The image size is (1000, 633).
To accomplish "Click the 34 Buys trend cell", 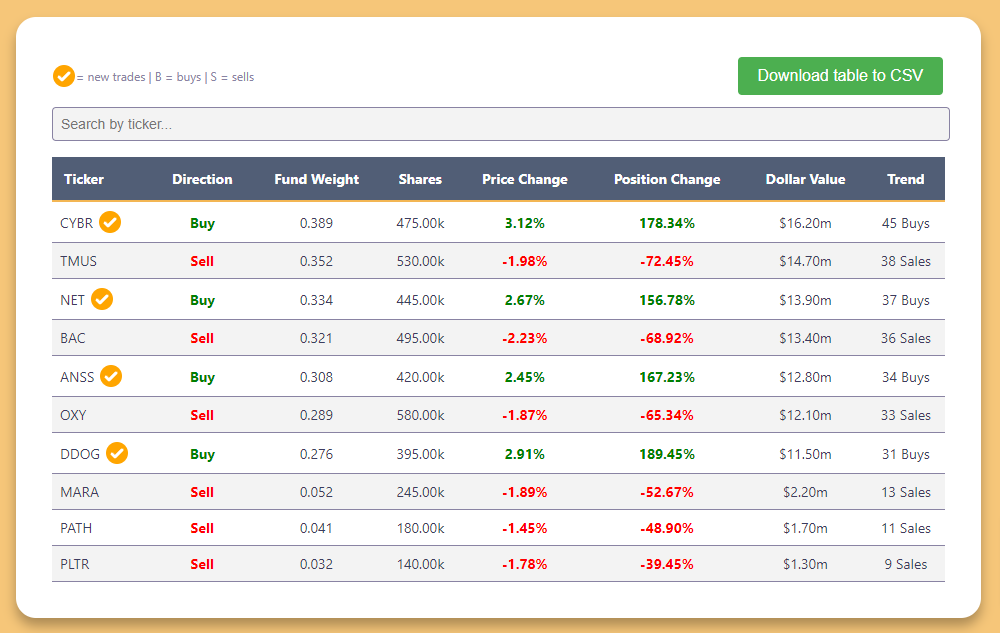I will [906, 378].
